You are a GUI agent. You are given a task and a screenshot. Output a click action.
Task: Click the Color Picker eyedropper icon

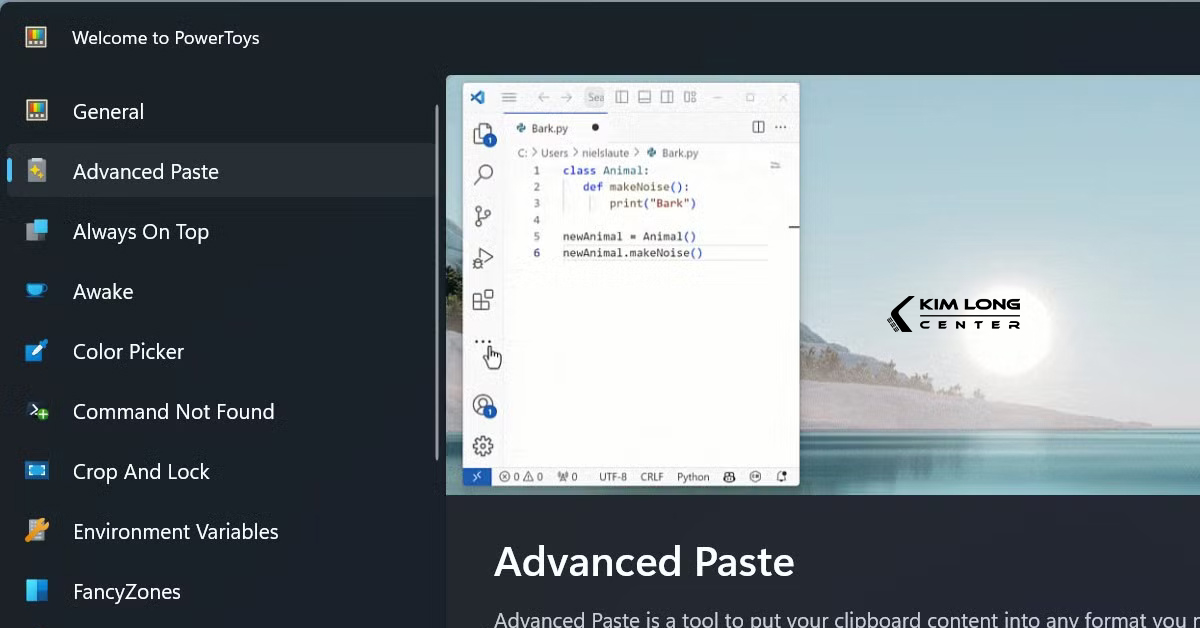[37, 351]
